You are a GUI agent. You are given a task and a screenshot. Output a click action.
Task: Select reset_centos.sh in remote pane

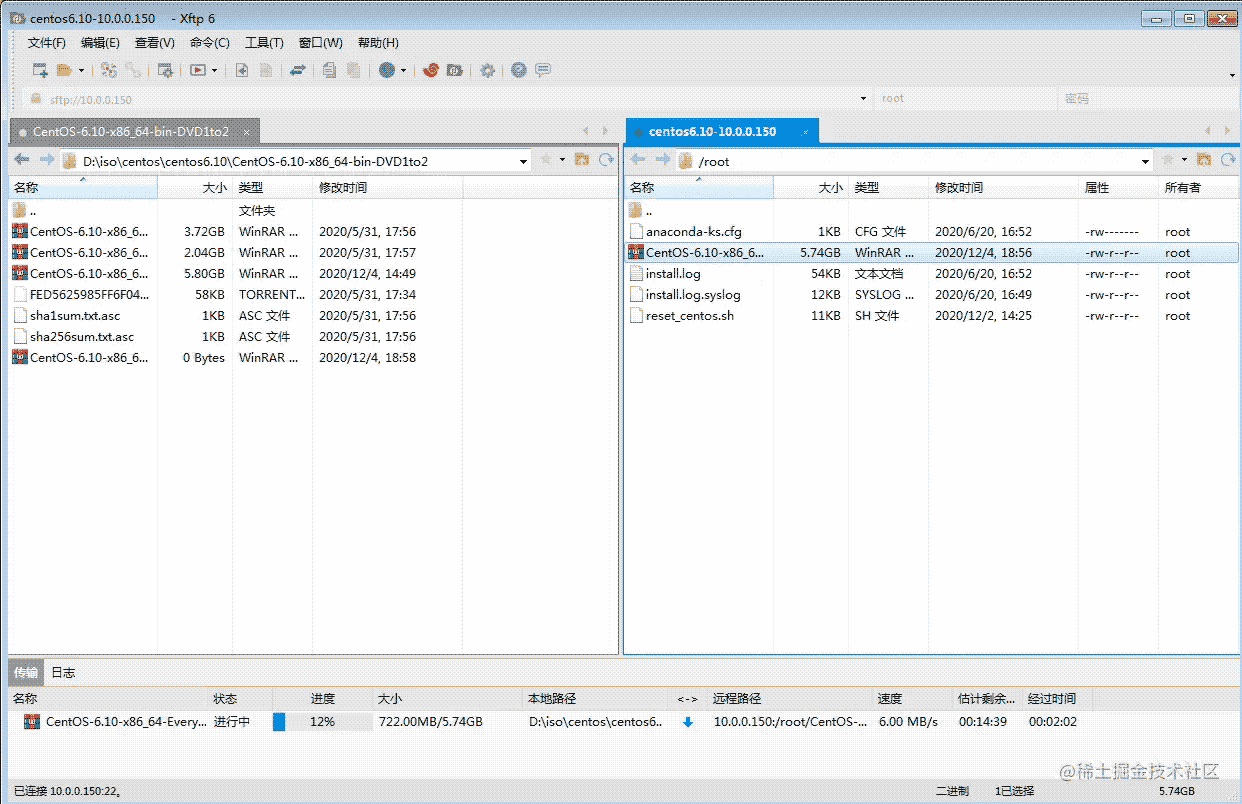[931, 315]
